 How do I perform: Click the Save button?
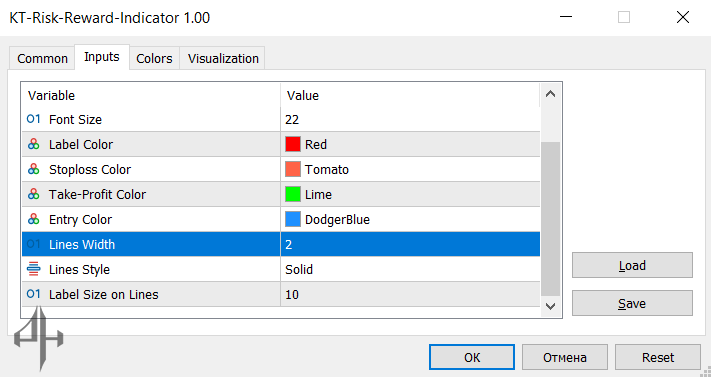pyautogui.click(x=632, y=304)
